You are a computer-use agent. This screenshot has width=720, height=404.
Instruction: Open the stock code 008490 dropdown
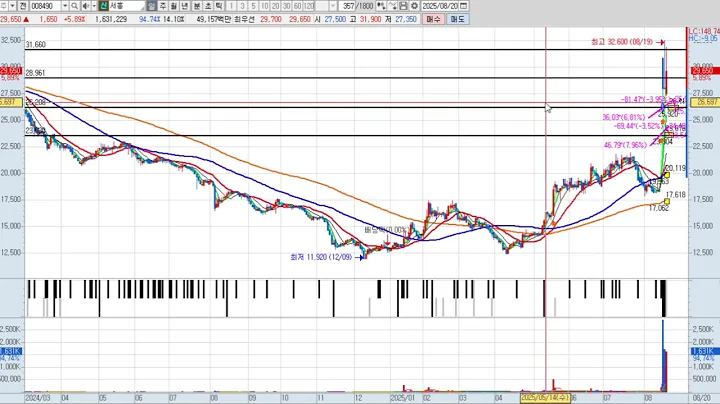65,6
